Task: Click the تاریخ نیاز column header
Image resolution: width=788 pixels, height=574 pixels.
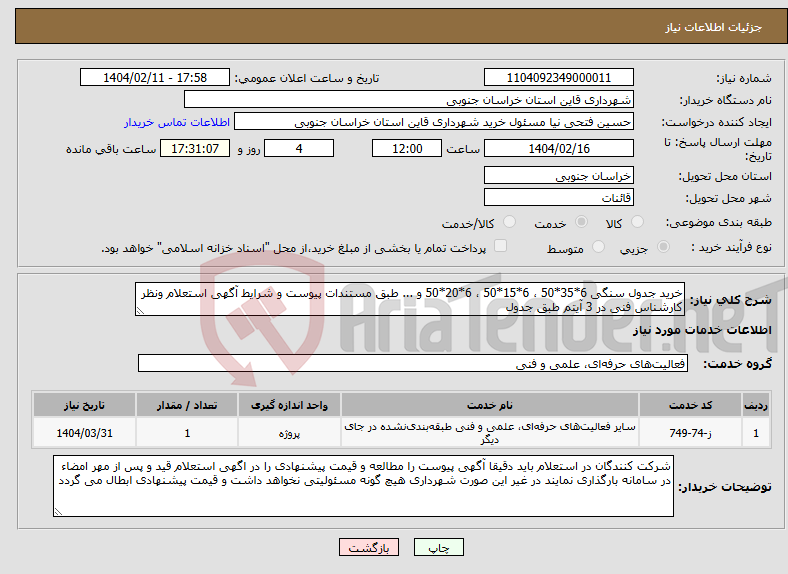Action: (84, 405)
